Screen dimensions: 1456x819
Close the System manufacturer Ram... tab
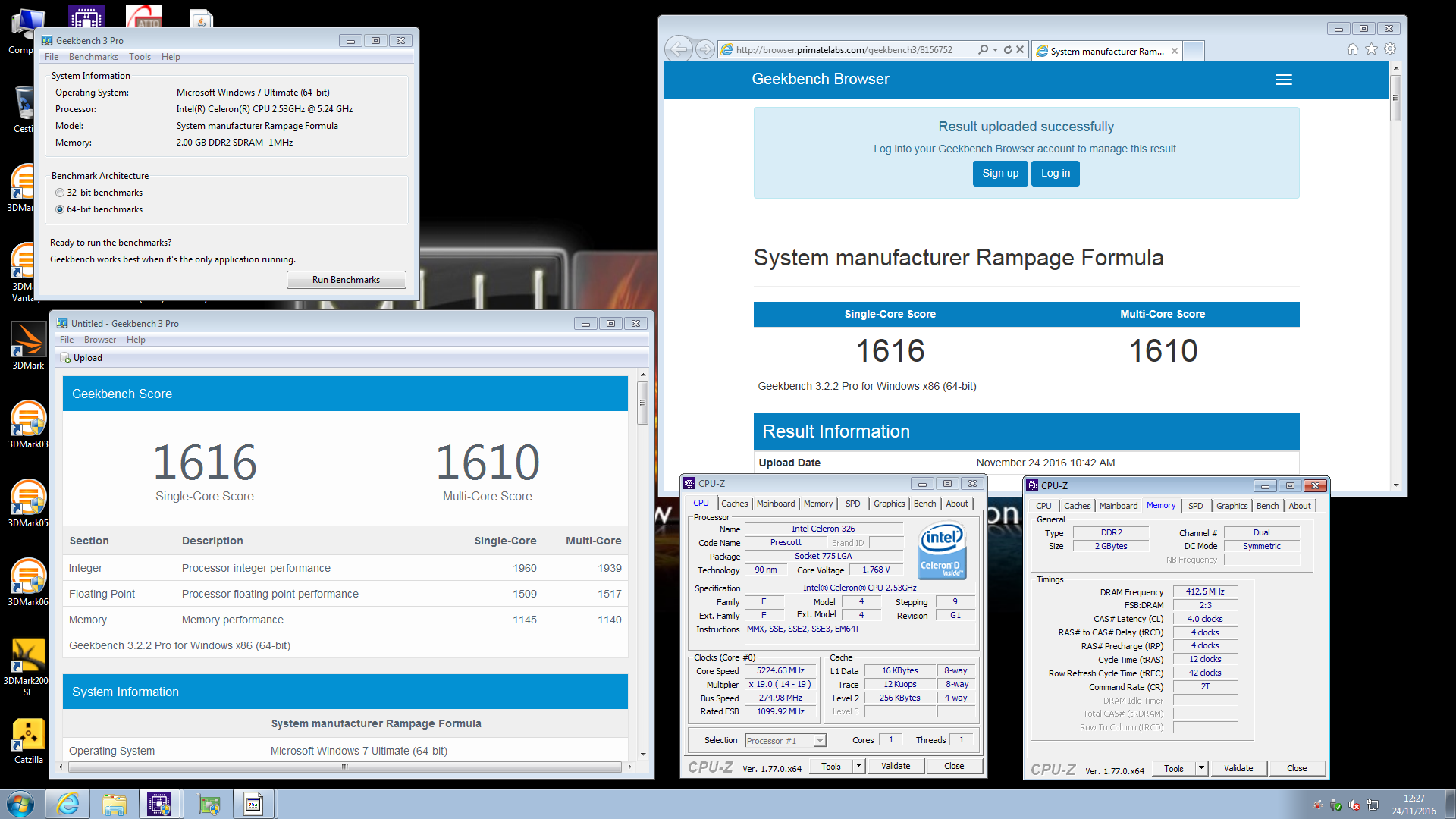pos(1175,51)
